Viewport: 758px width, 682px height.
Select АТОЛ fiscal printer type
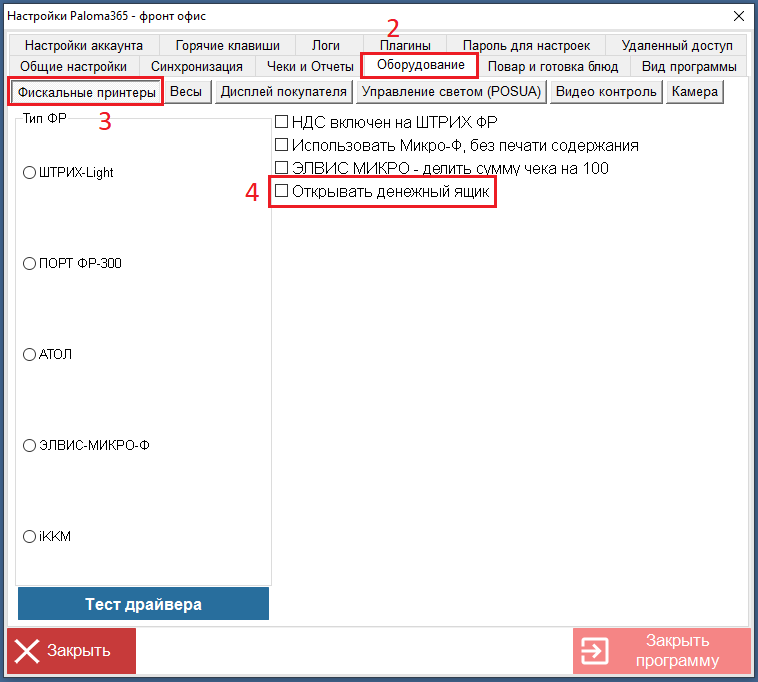(x=29, y=355)
